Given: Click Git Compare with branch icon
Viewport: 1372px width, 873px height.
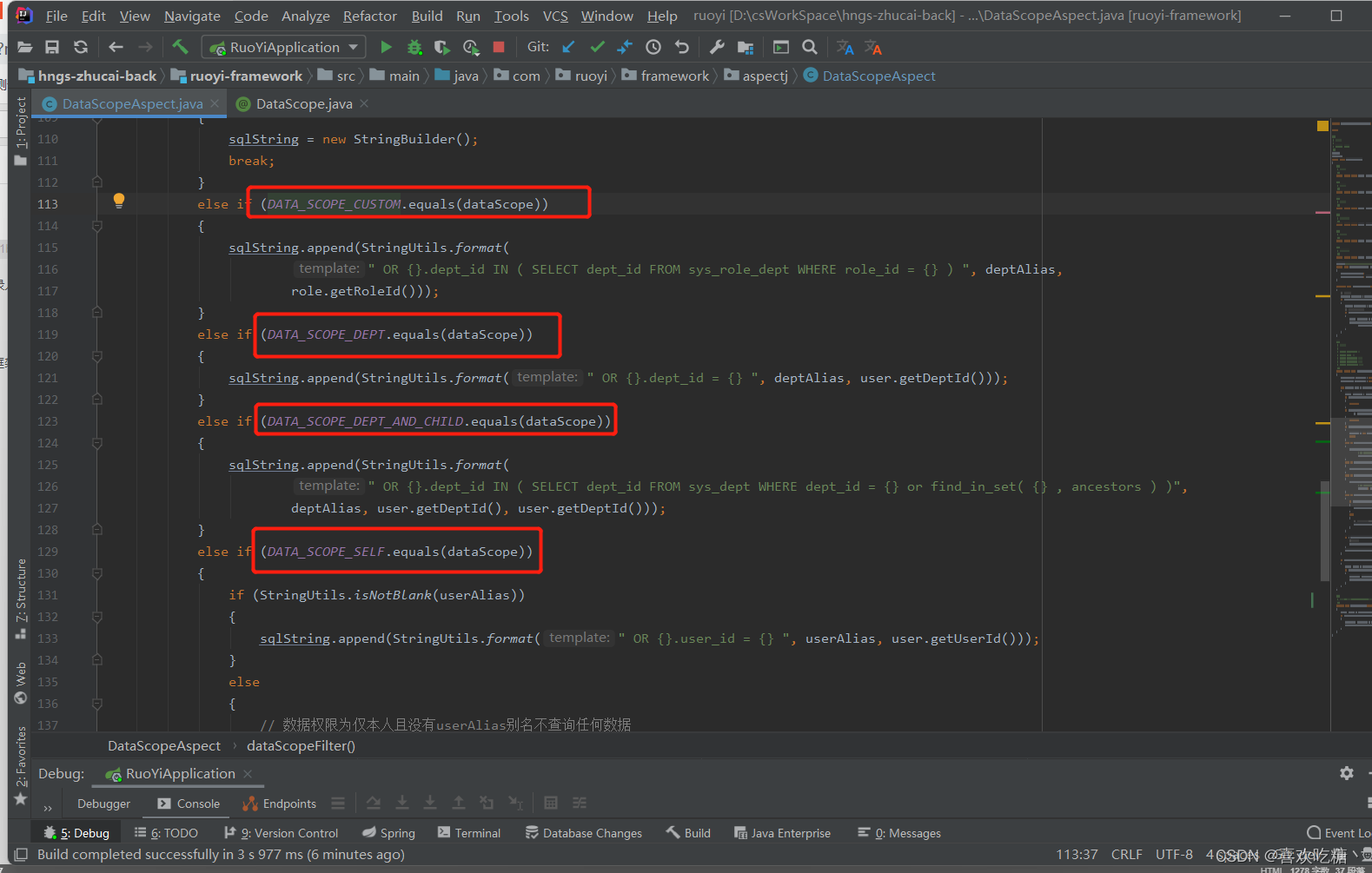Looking at the screenshot, I should coord(625,47).
